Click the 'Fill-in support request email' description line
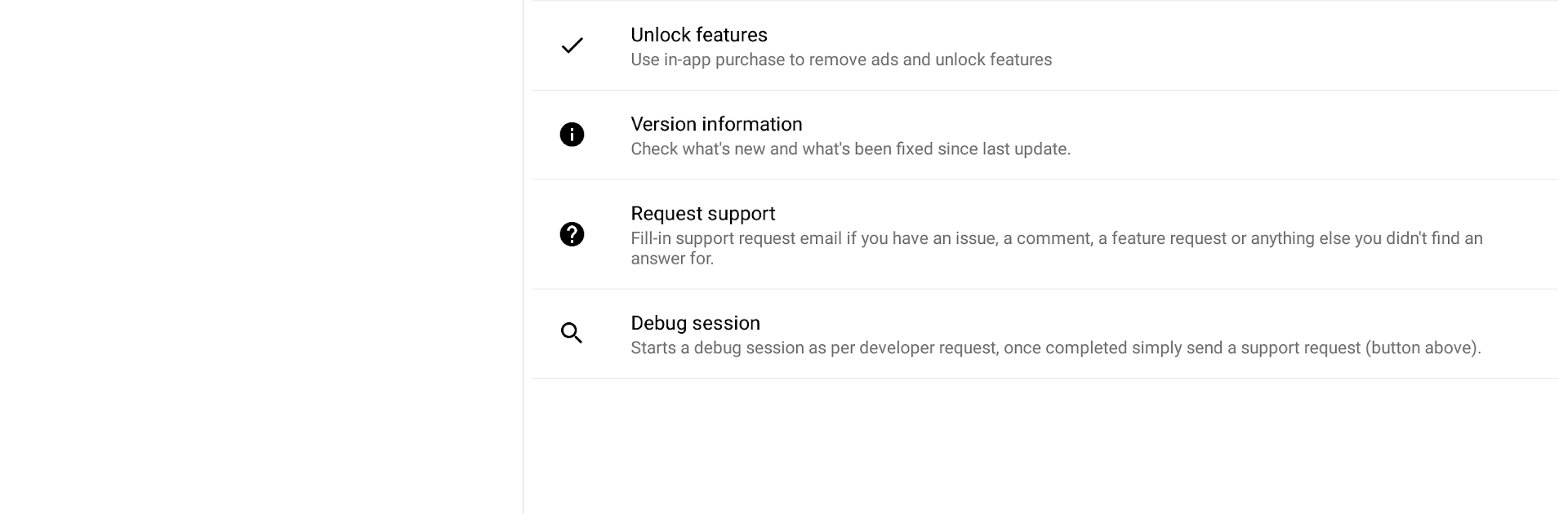The height and width of the screenshot is (514, 1568). pos(1057,238)
